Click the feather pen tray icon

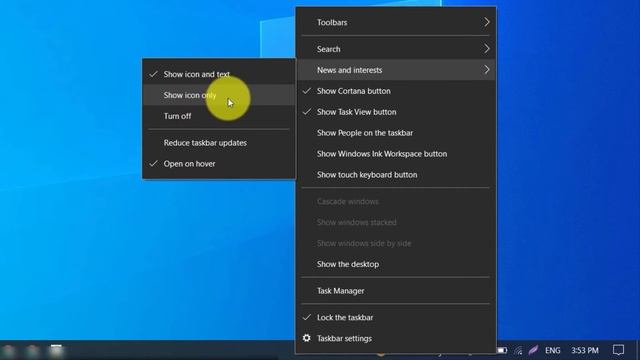tap(533, 350)
